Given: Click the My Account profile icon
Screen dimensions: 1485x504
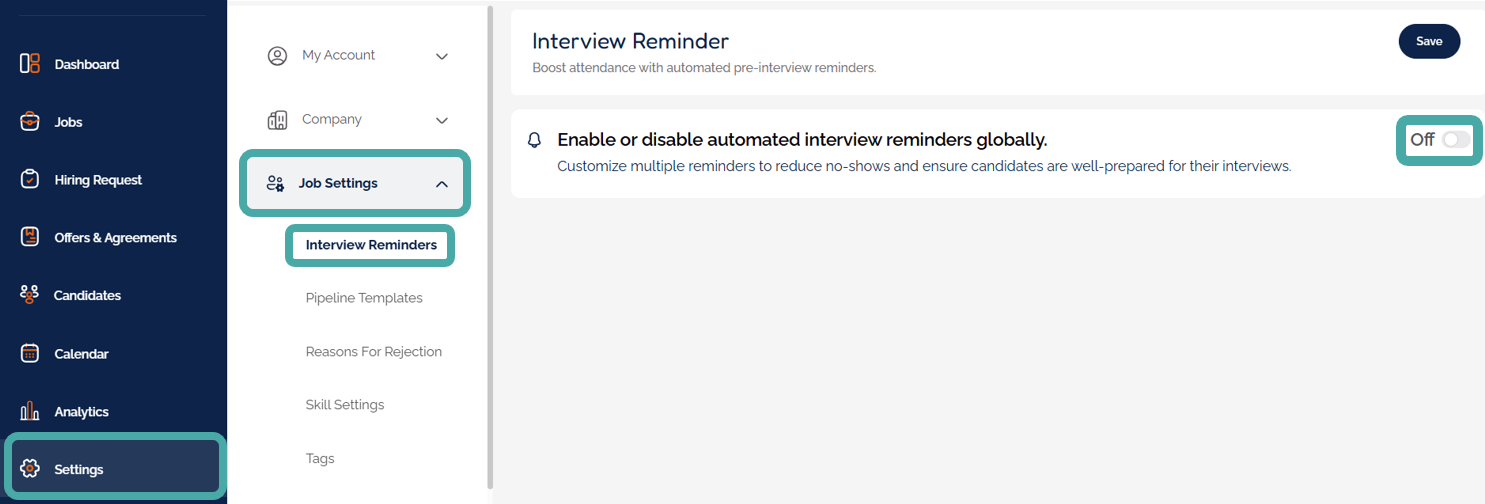Looking at the screenshot, I should click(277, 56).
